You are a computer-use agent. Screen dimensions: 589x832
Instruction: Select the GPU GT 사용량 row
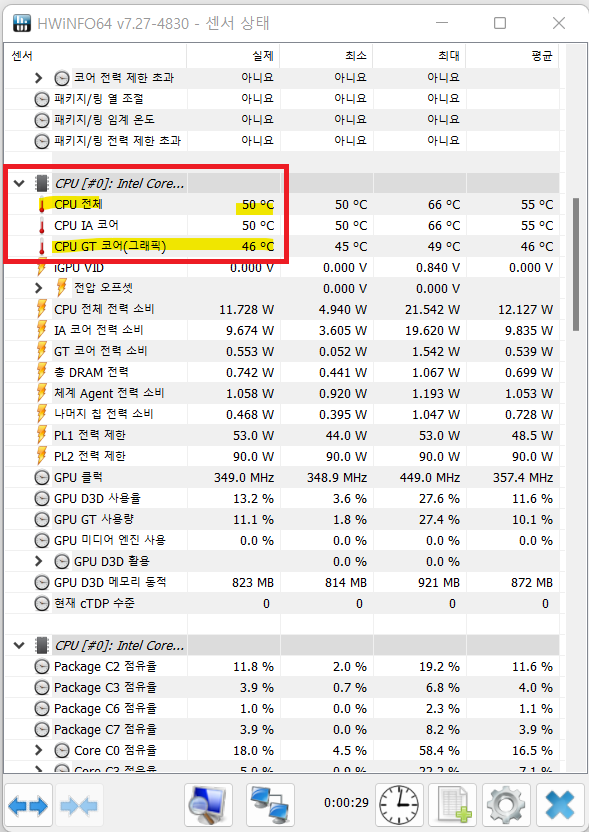pos(281,519)
